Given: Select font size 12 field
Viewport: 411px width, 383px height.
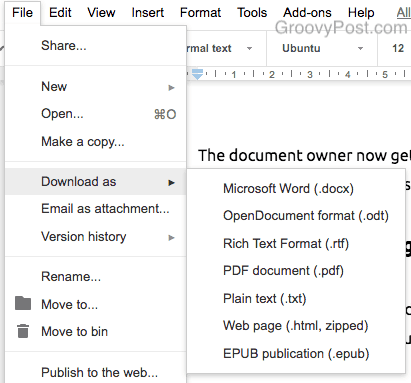Looking at the screenshot, I should [398, 48].
